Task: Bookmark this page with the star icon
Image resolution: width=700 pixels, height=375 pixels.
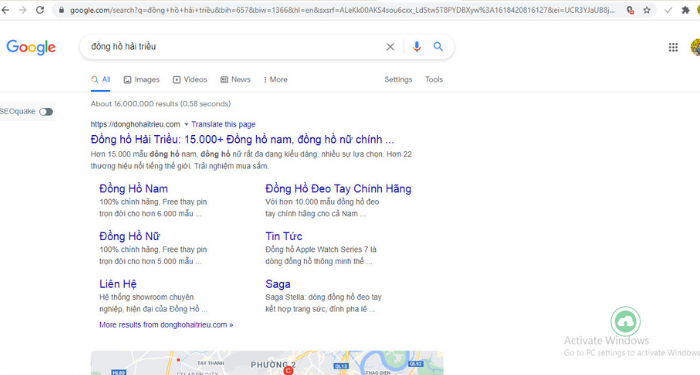Action: click(646, 10)
